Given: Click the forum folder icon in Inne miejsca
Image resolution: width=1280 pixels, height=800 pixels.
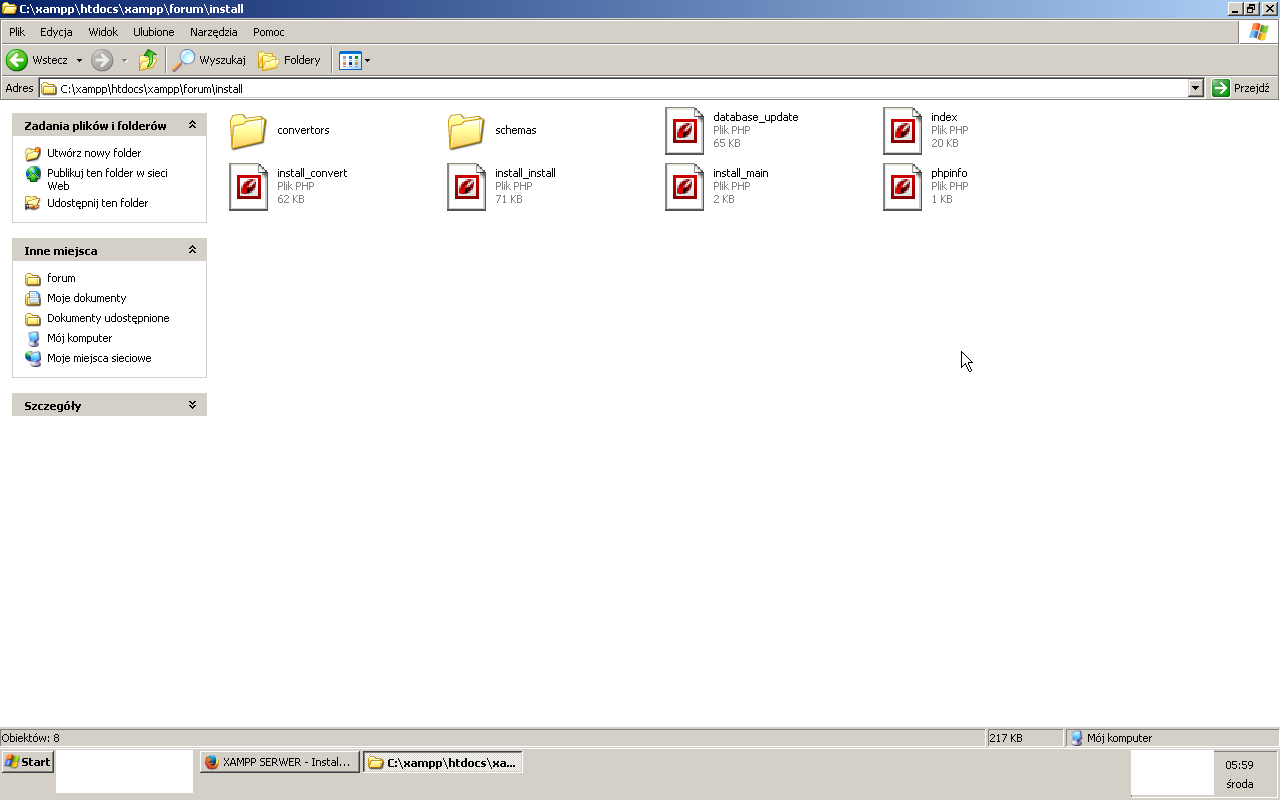Looking at the screenshot, I should [33, 278].
